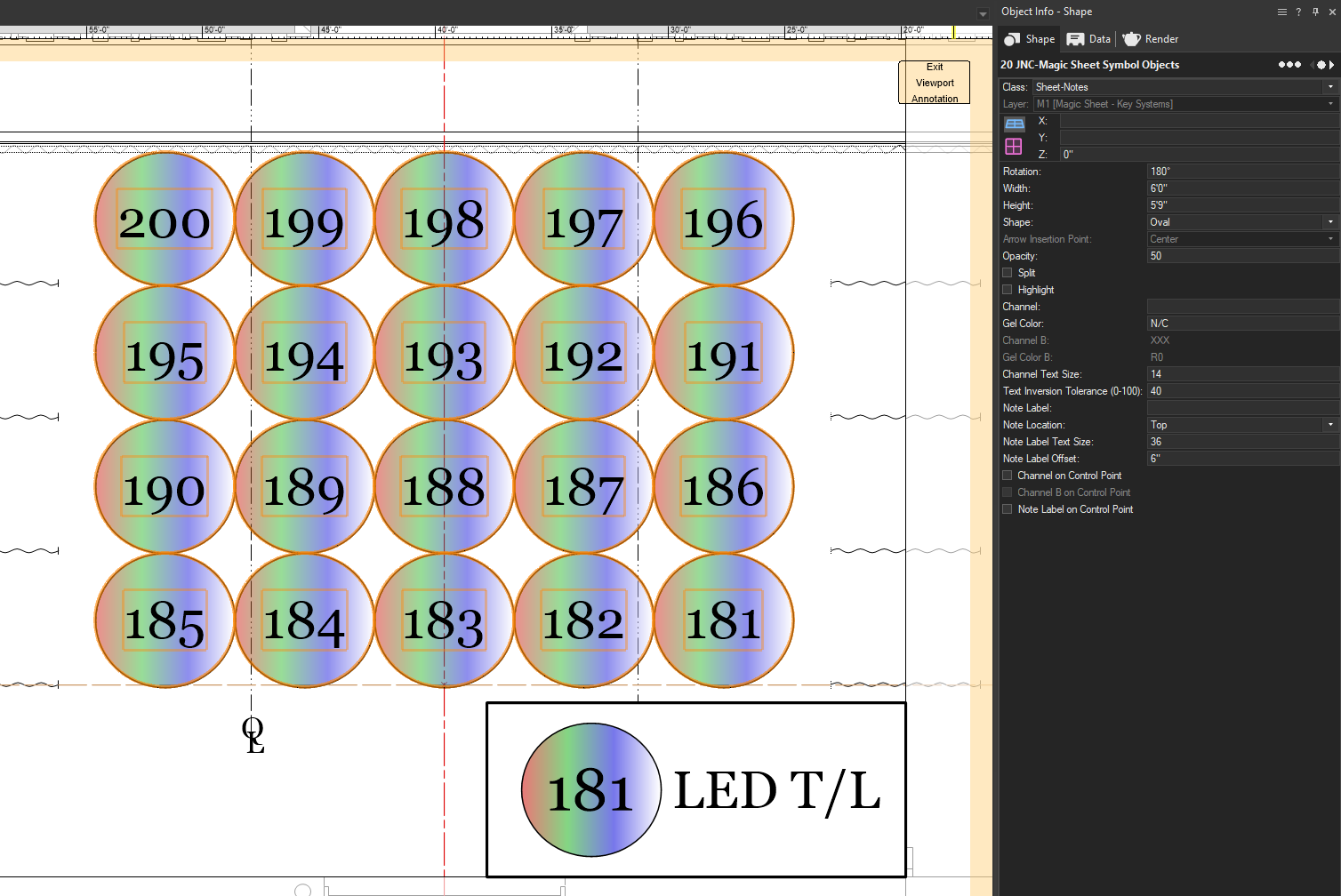Click the teapot Render tab icon
This screenshot has width=1341, height=896.
[x=1131, y=39]
